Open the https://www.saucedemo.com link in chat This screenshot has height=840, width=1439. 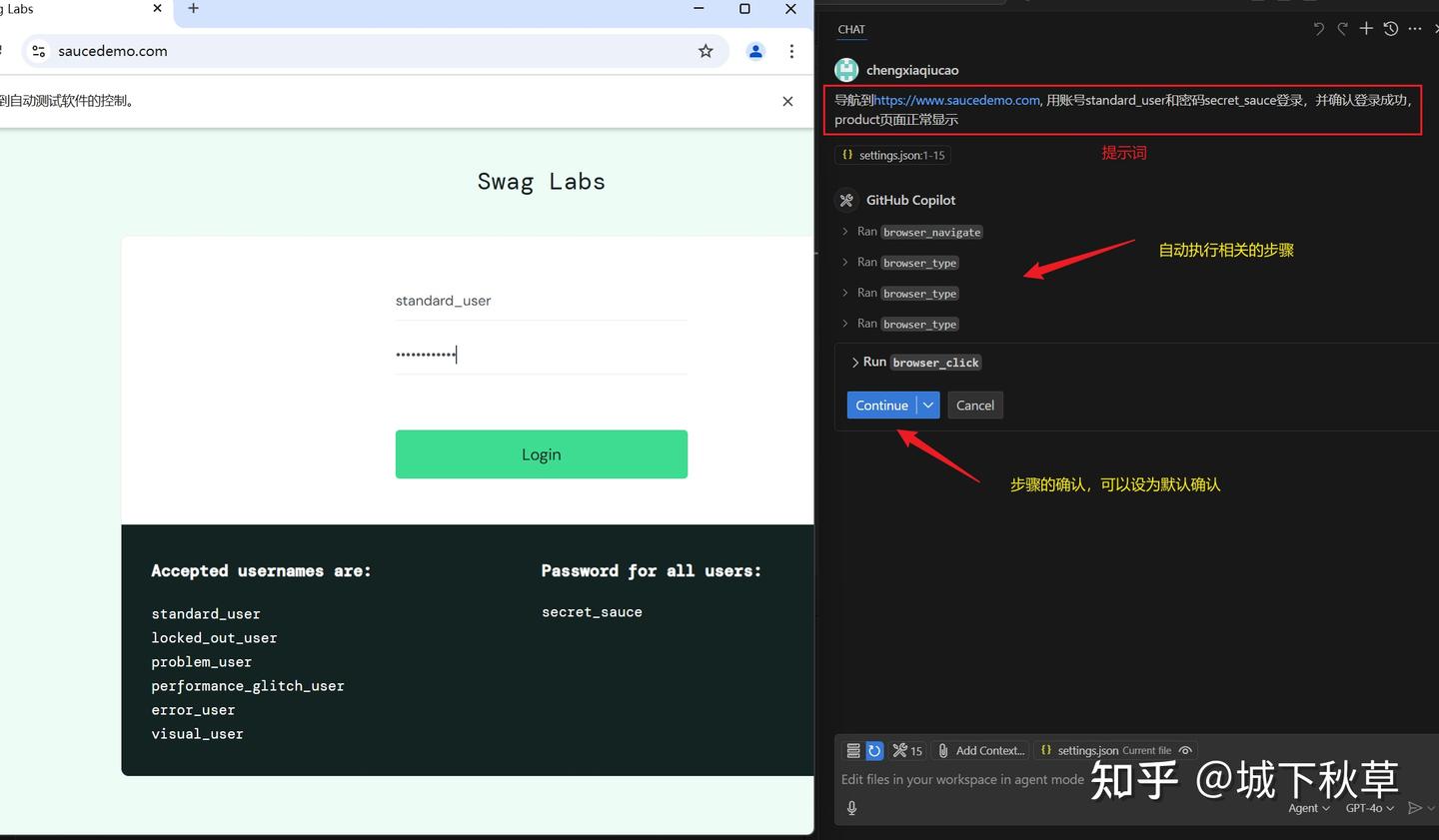click(x=955, y=100)
